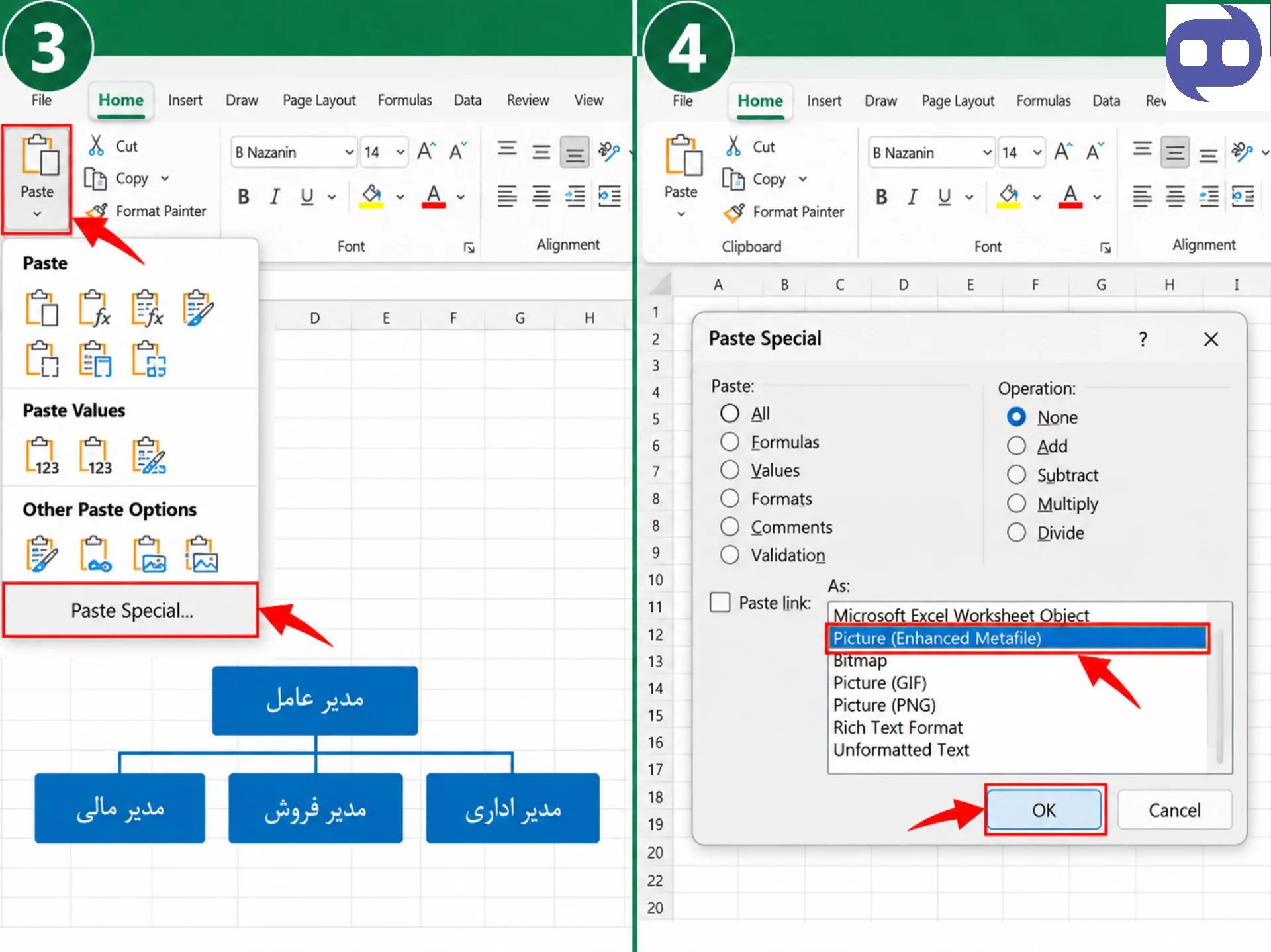Apply yellow fill color in left panel

[x=371, y=196]
